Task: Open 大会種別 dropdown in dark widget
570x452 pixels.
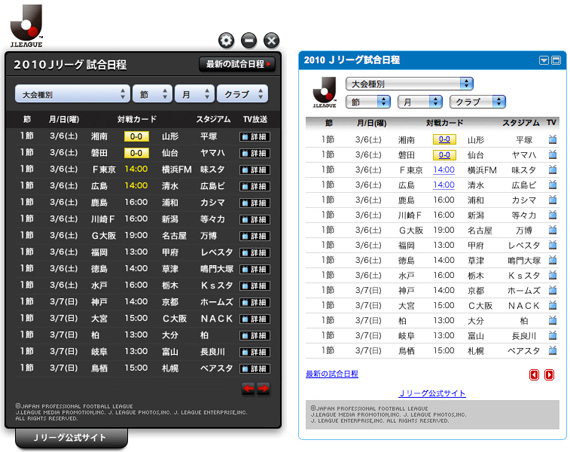Action: click(72, 94)
